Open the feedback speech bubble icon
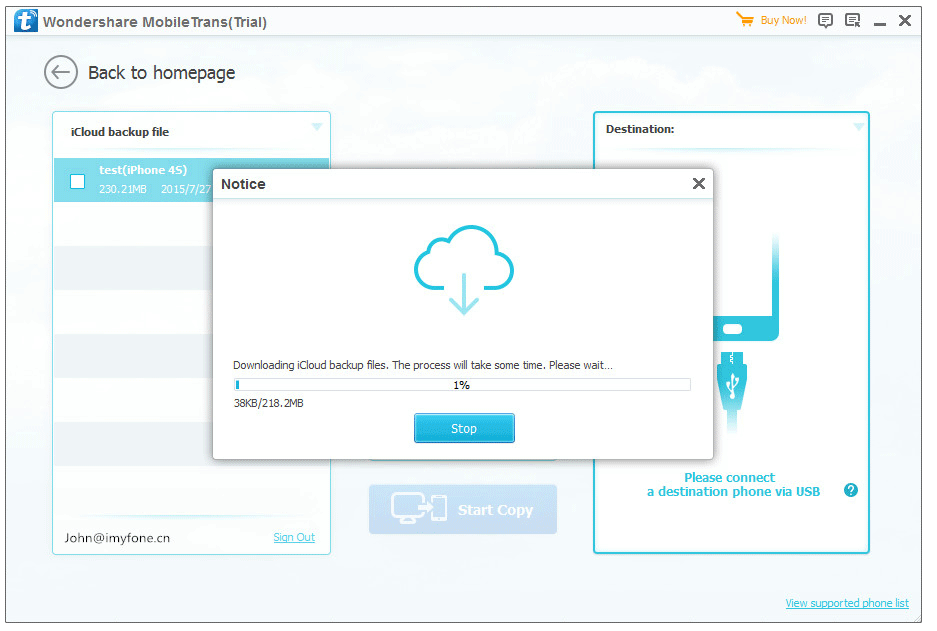 point(825,21)
